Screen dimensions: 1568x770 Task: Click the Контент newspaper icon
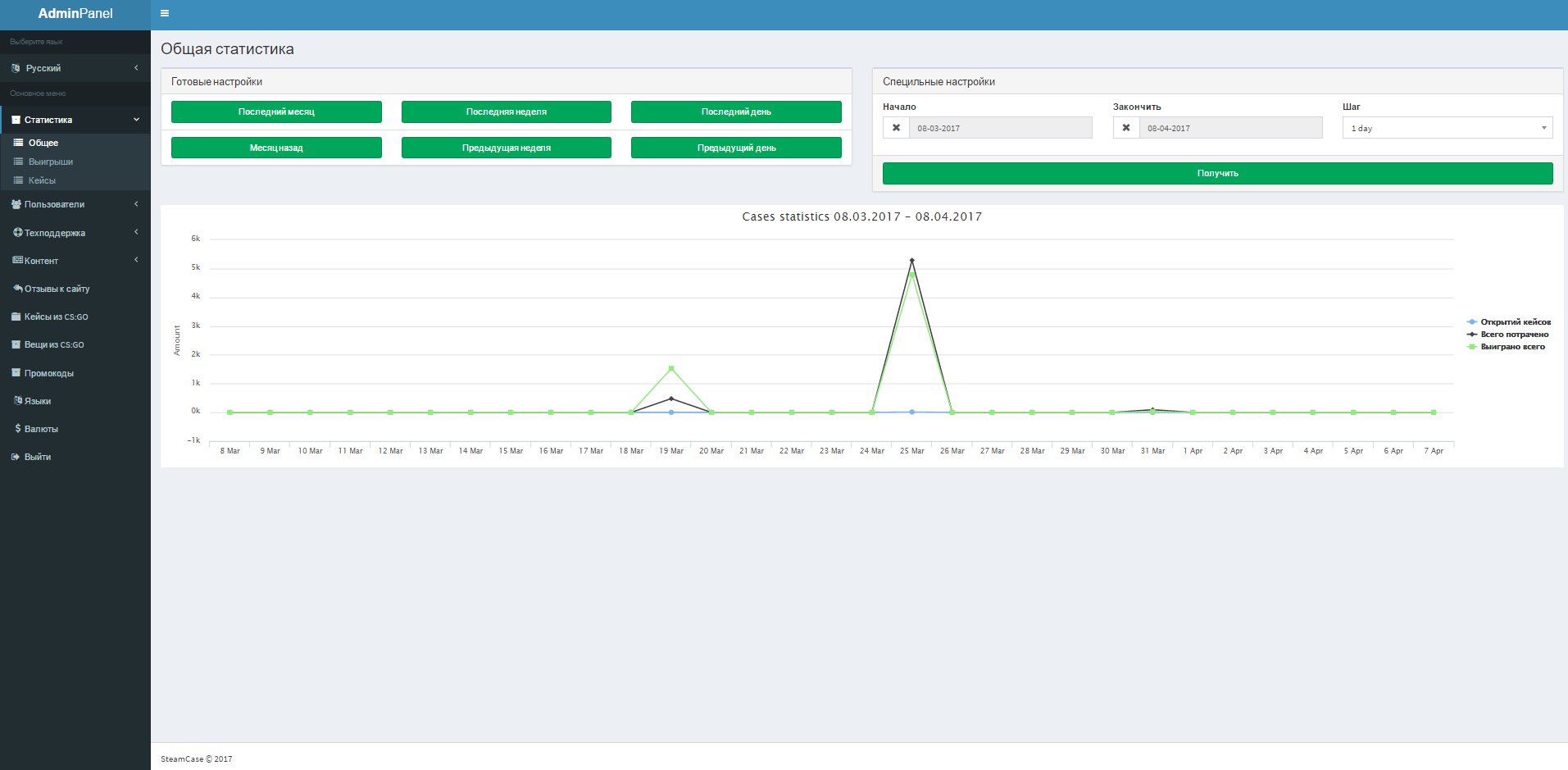point(17,261)
